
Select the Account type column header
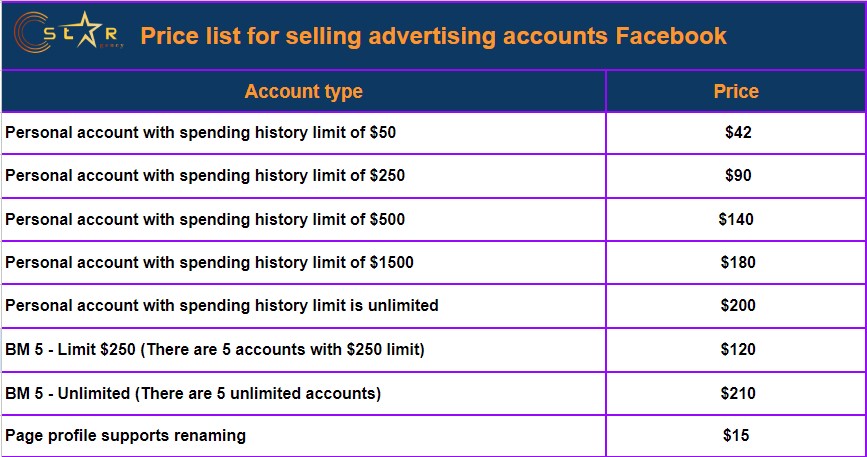pyautogui.click(x=303, y=92)
